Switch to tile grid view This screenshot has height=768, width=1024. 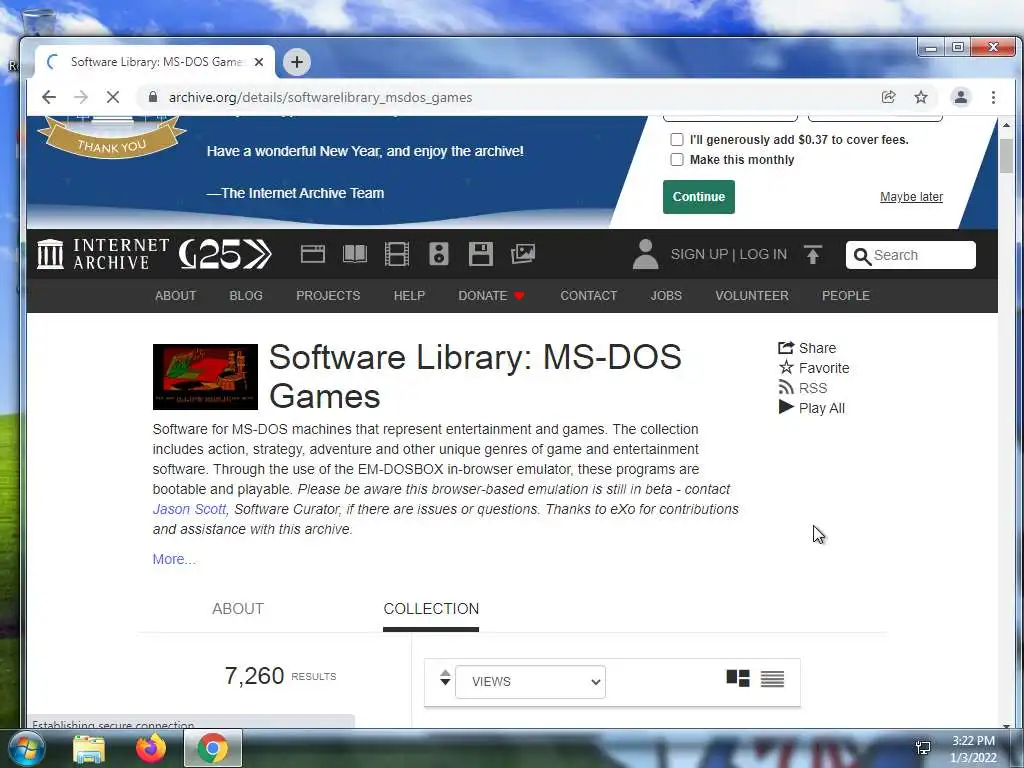tap(738, 679)
